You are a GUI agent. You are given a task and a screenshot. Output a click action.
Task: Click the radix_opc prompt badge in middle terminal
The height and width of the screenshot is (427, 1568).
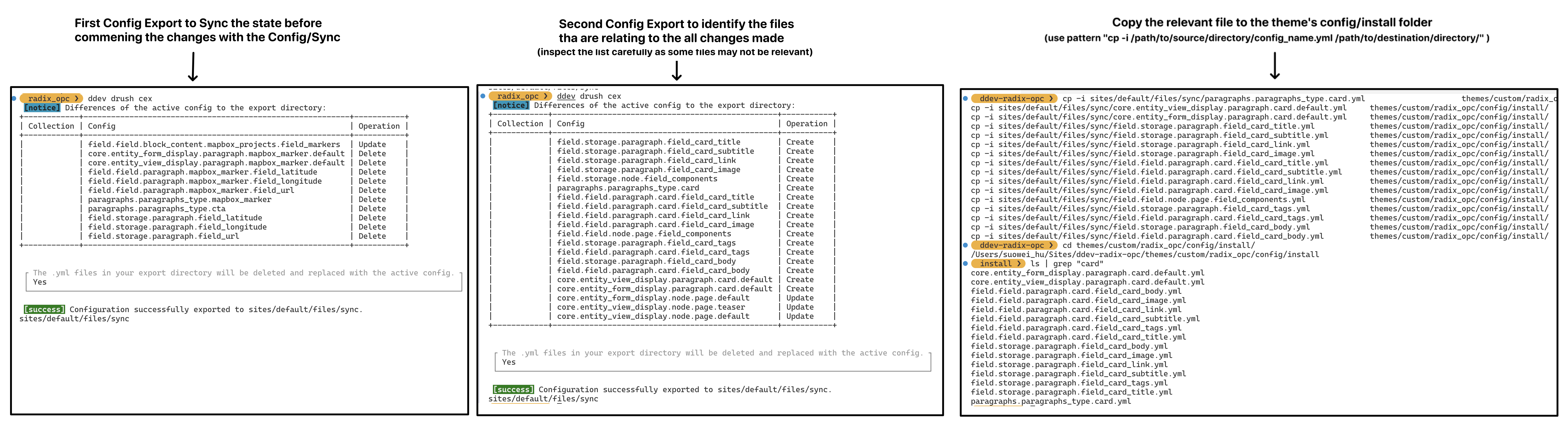(x=520, y=96)
